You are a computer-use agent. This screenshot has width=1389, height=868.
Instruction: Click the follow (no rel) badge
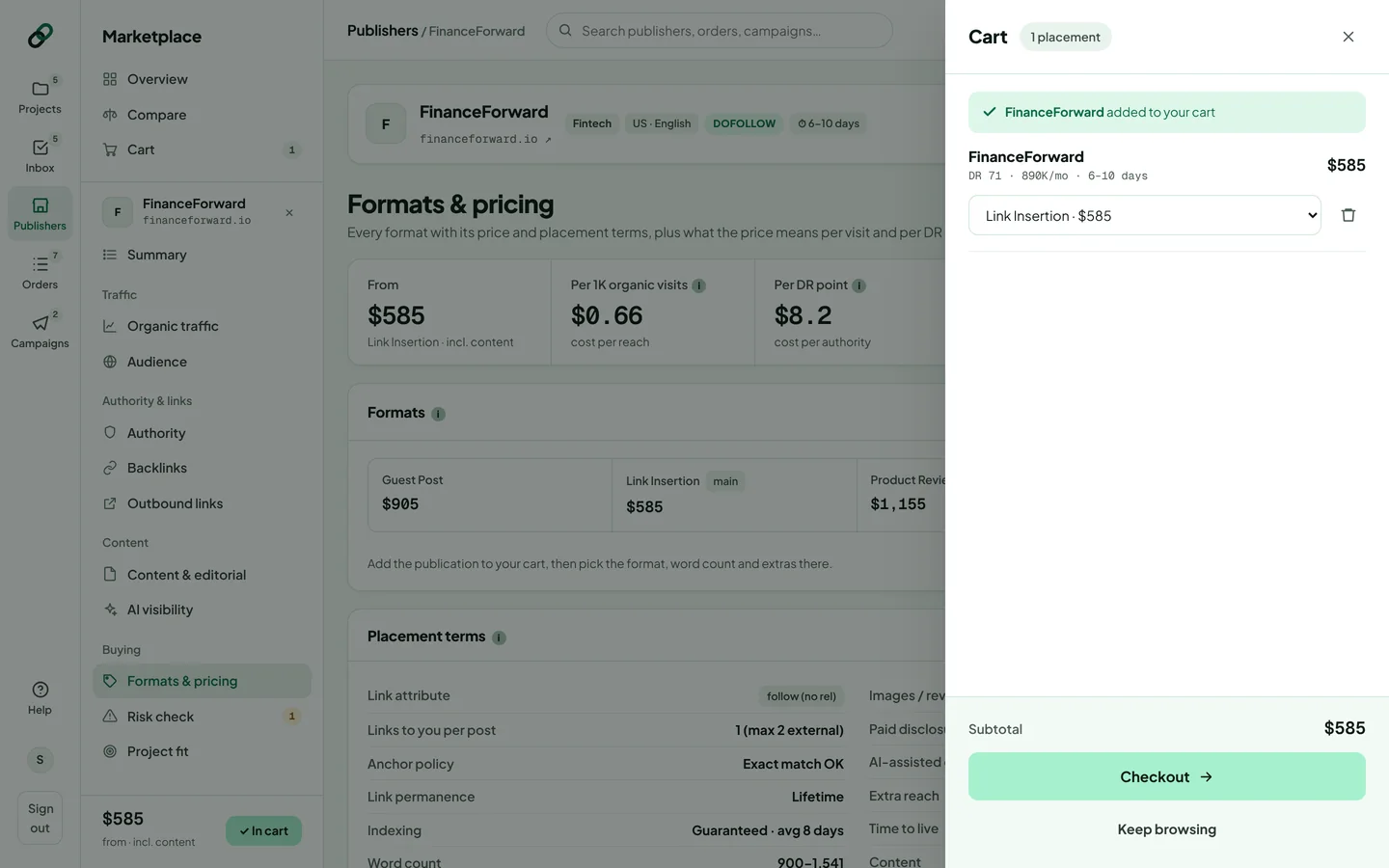(802, 696)
